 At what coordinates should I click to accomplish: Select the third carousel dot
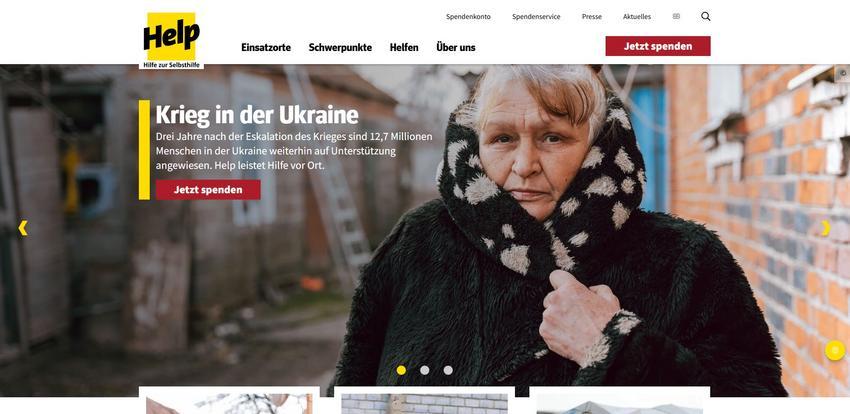(448, 370)
